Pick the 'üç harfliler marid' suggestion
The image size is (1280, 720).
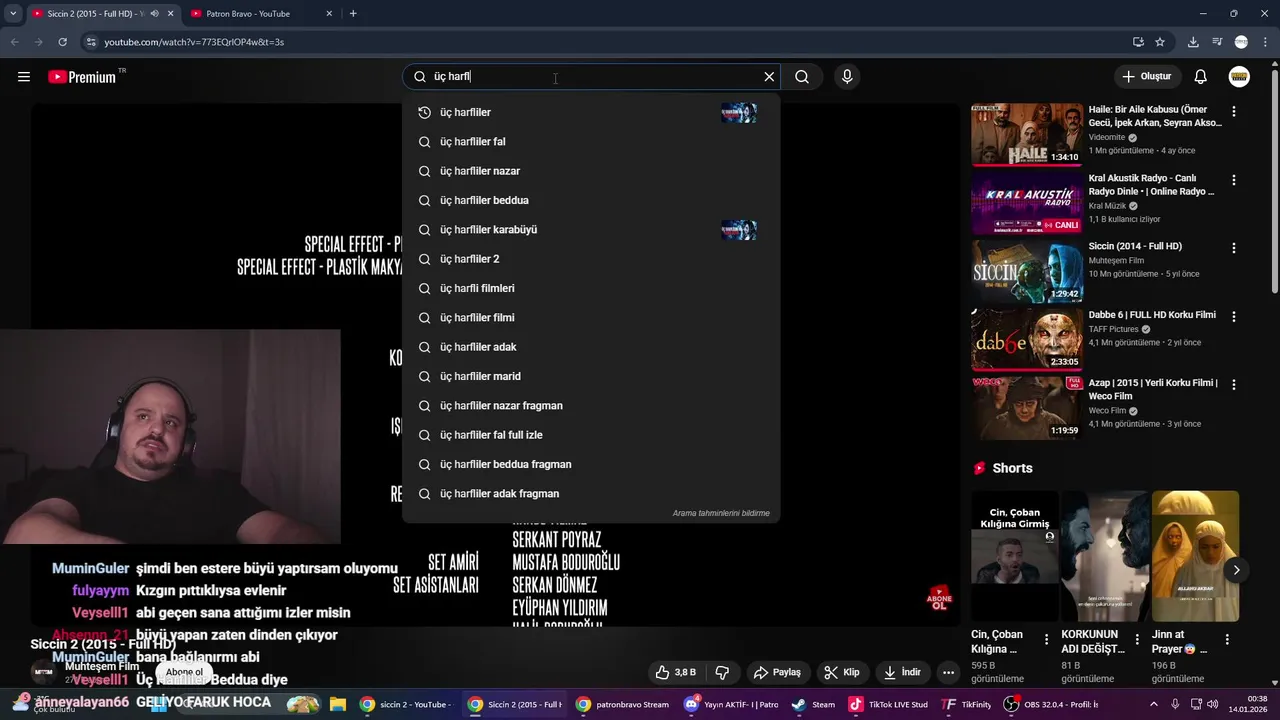591,376
